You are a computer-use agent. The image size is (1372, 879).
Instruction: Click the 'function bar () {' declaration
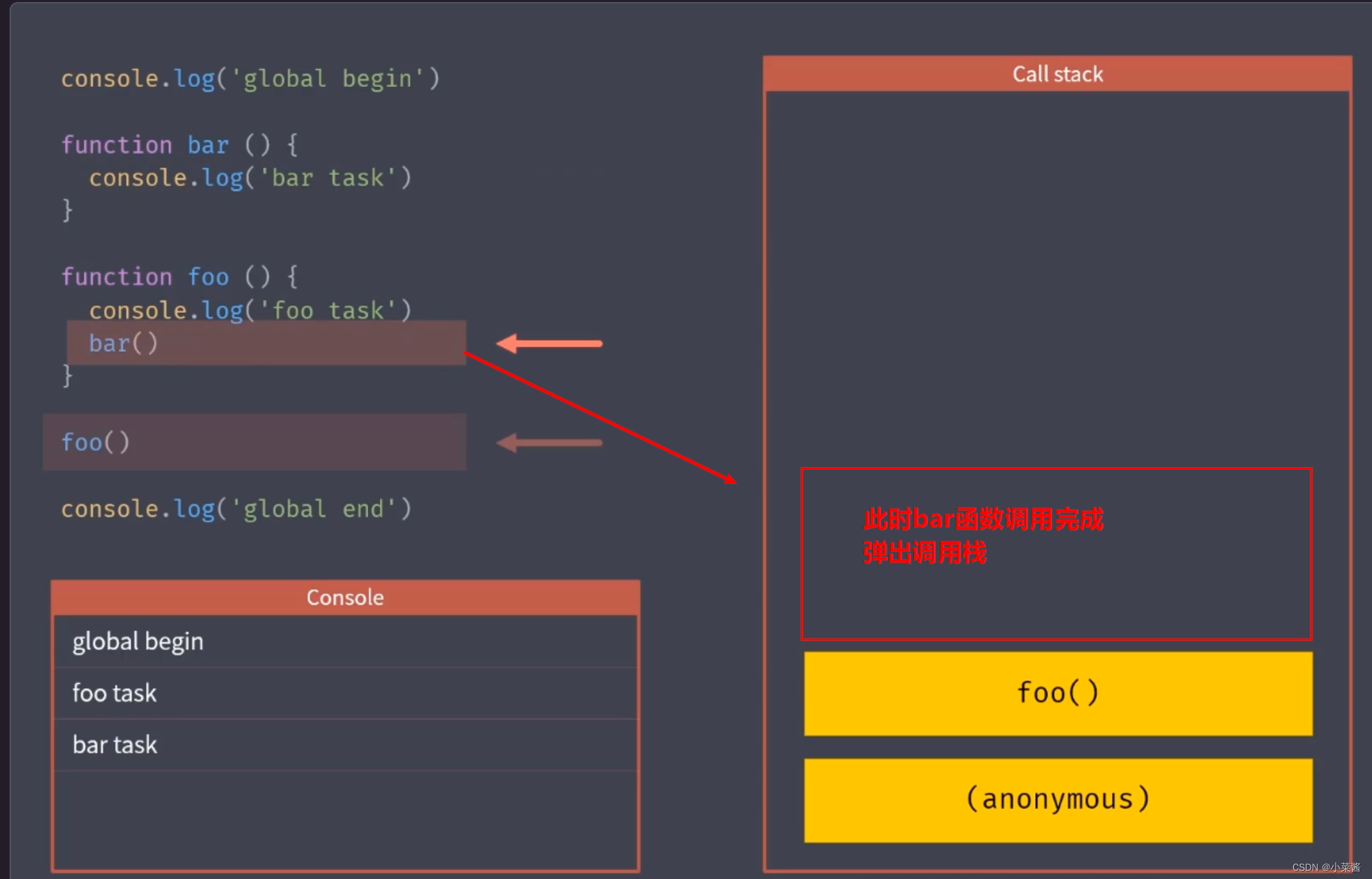tap(179, 145)
